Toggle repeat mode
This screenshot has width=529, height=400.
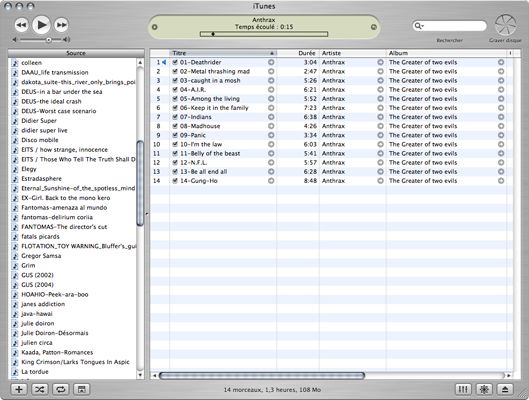[x=61, y=389]
